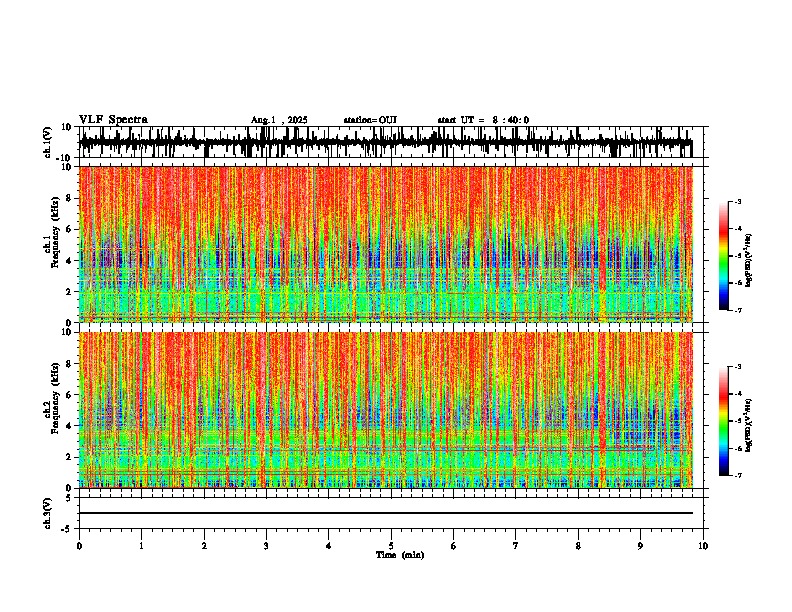The image size is (792, 612).
Task: Click the time-axis tick label '5'
Action: click(391, 546)
